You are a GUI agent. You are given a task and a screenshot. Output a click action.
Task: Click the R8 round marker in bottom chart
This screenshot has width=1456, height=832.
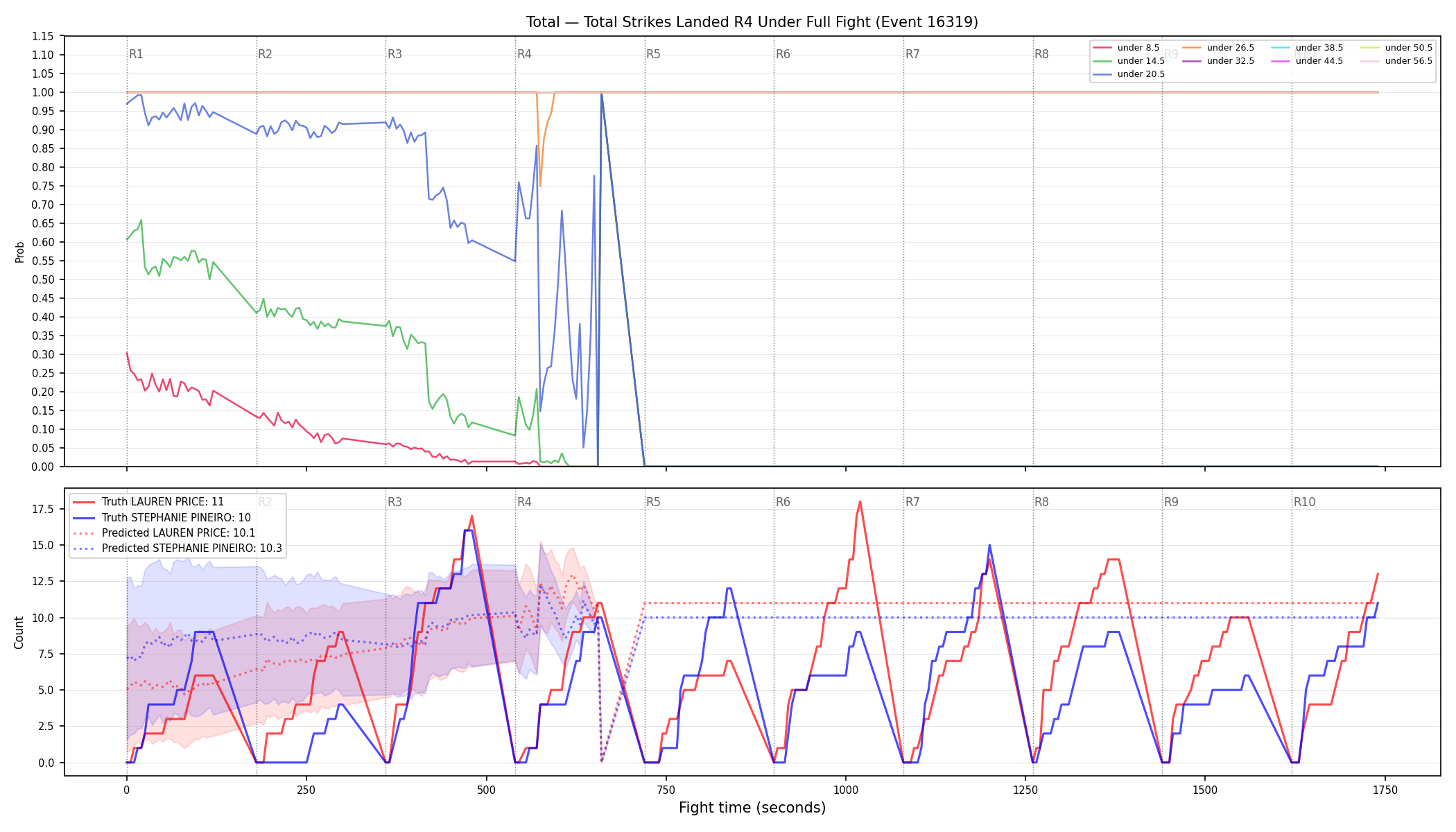pos(1041,502)
